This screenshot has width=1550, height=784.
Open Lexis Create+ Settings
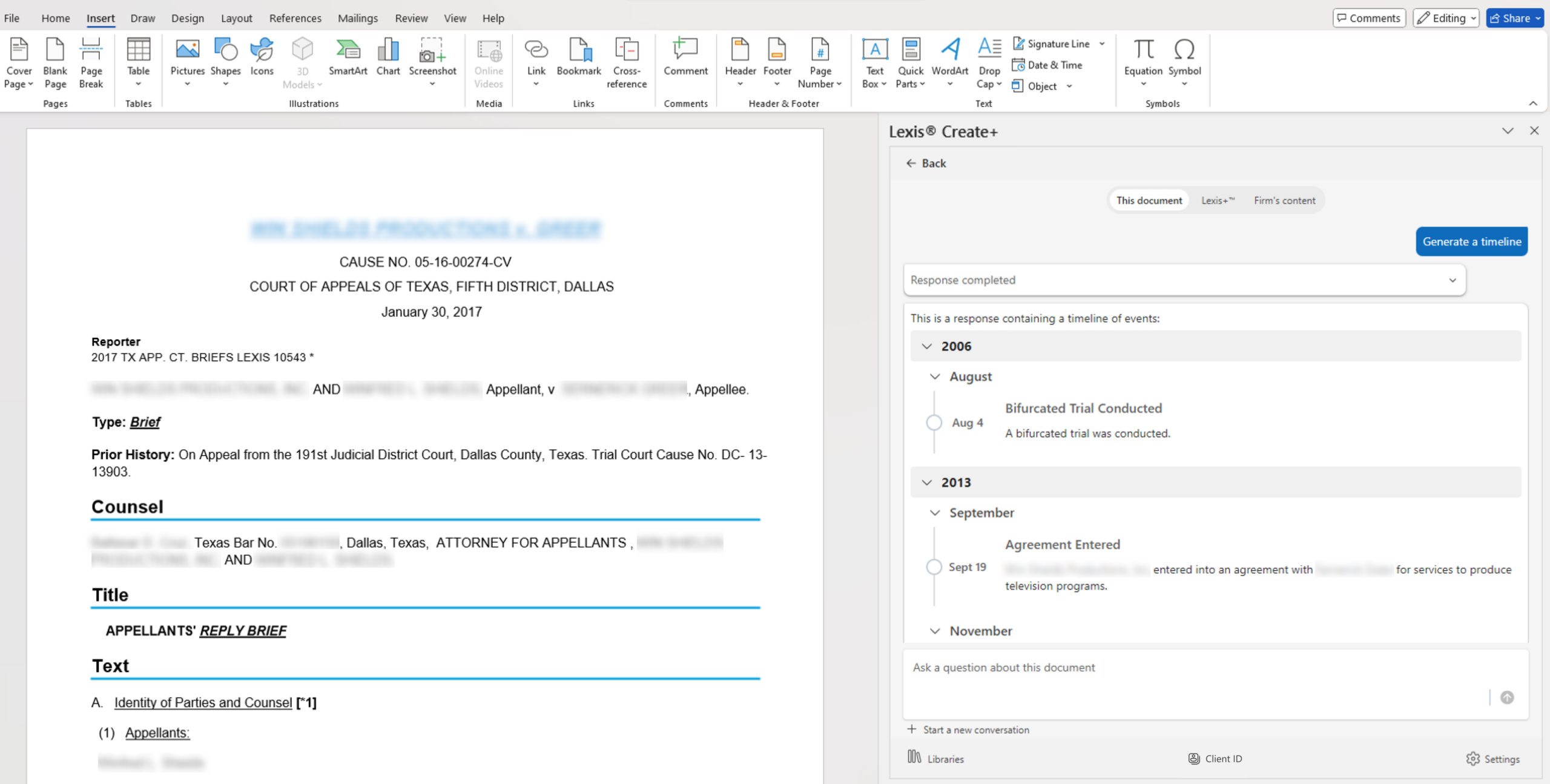[x=1493, y=759]
